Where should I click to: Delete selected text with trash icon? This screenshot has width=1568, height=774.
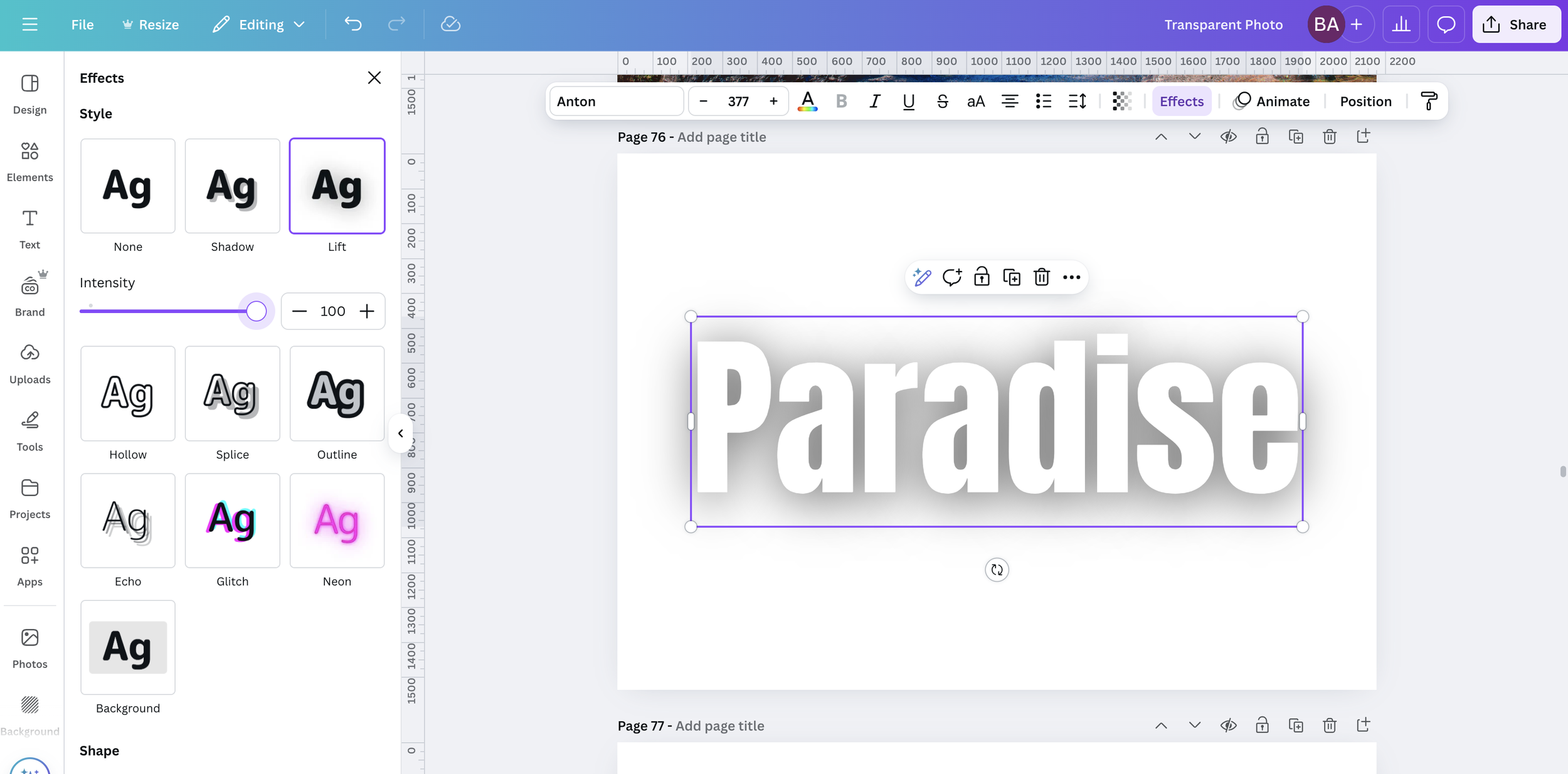pyautogui.click(x=1041, y=277)
